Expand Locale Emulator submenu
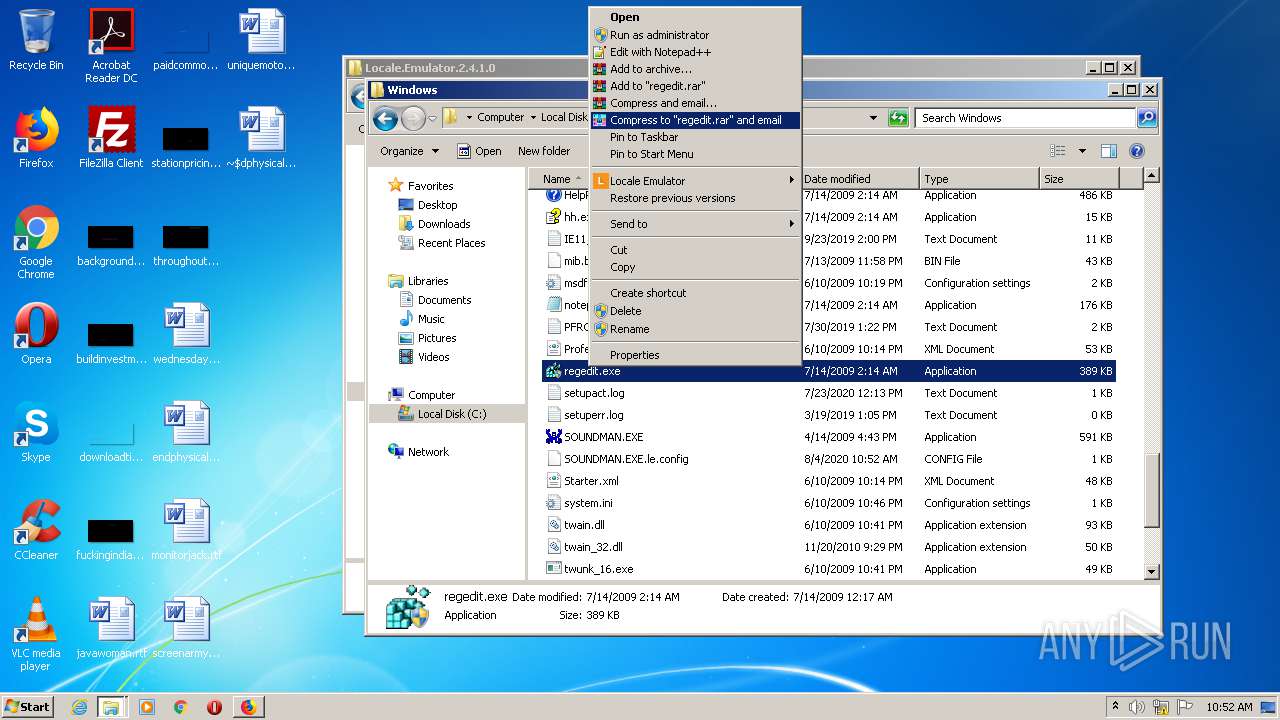Image resolution: width=1280 pixels, height=720 pixels. tap(694, 181)
